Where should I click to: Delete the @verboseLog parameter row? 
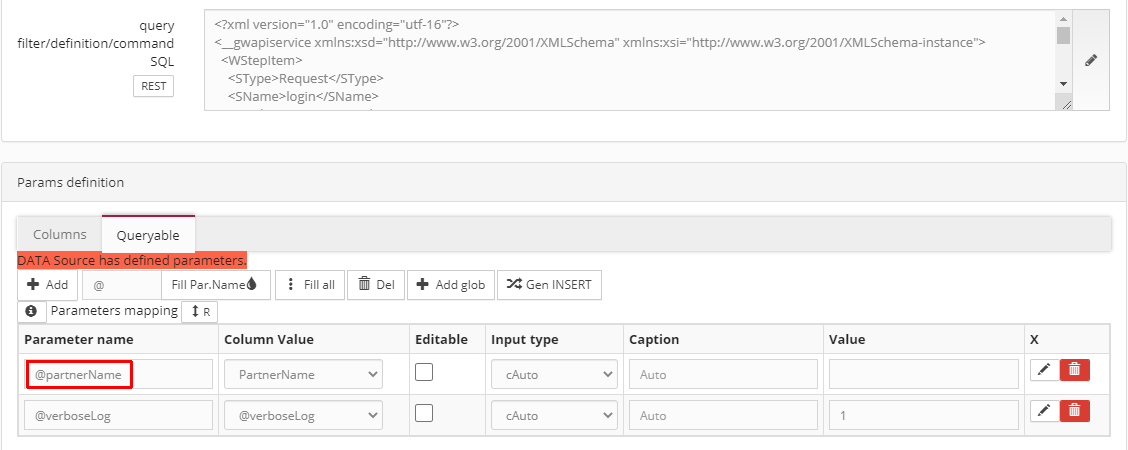tap(1074, 410)
